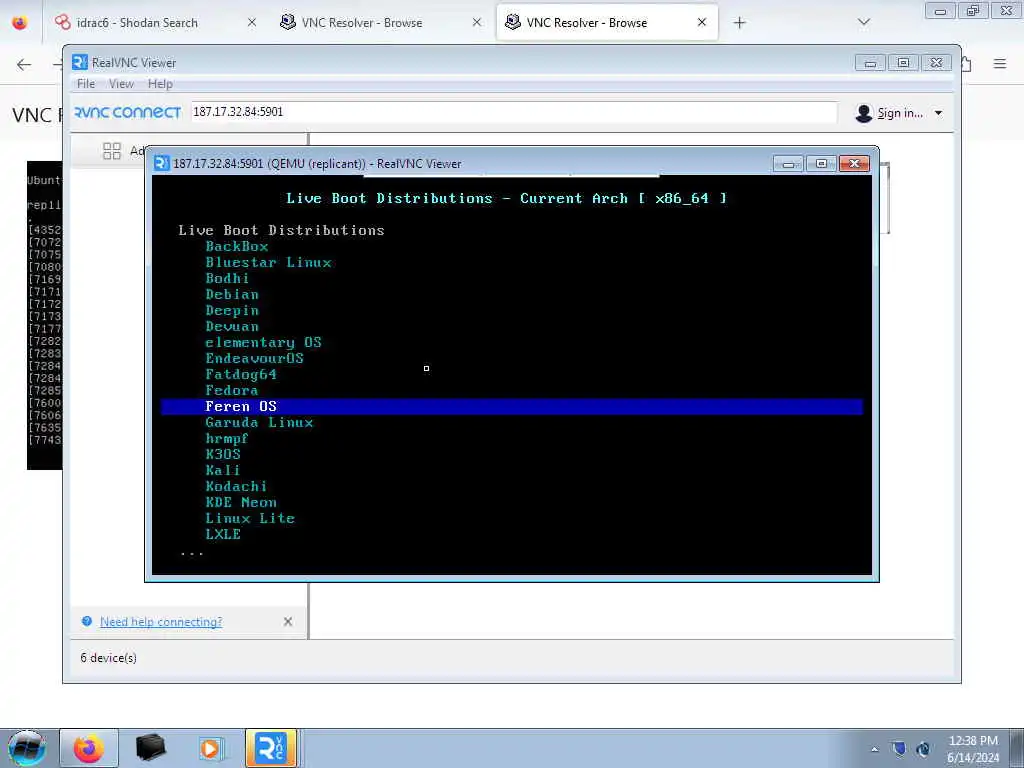Open the media player taskbar icon
The width and height of the screenshot is (1024, 768).
211,748
